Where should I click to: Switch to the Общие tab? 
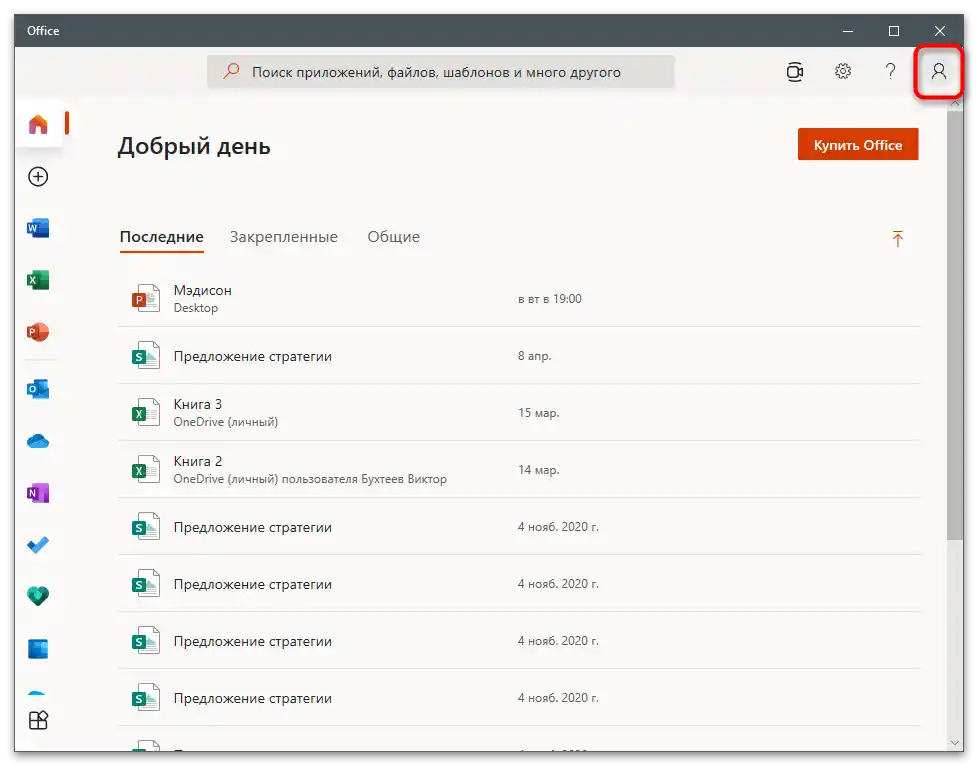(394, 237)
